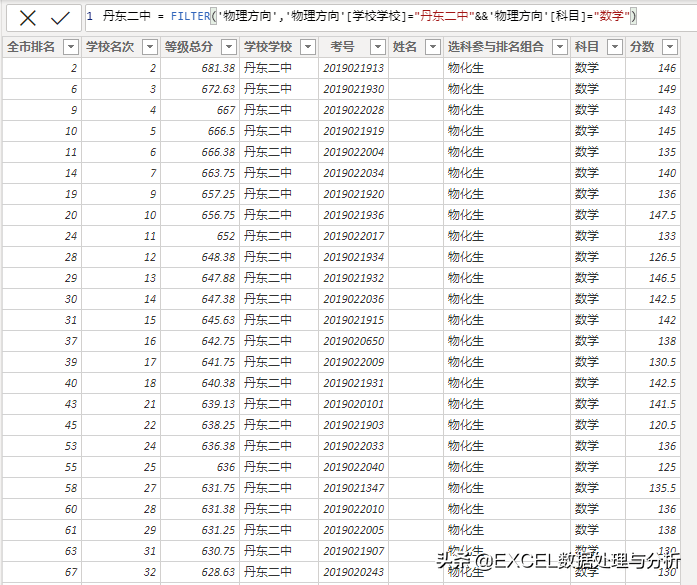Select exam number cell 2019022009

(x=353, y=362)
